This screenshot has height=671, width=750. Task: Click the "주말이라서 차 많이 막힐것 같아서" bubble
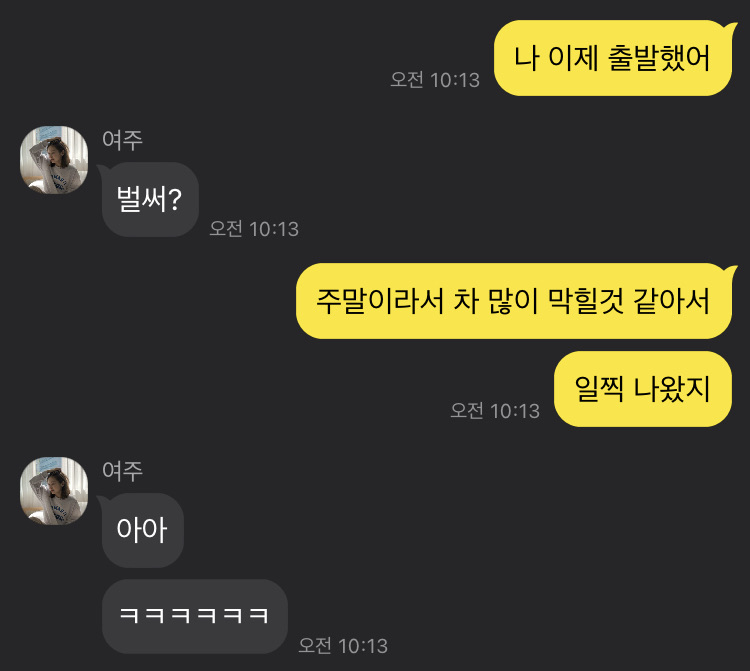click(x=514, y=301)
